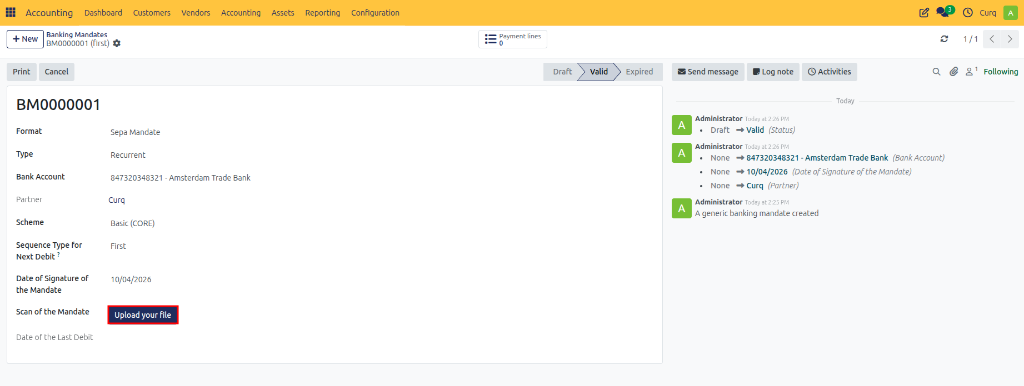Open the pencil edit icon in navbar
Screen dimensions: 1024x386
coord(923,12)
